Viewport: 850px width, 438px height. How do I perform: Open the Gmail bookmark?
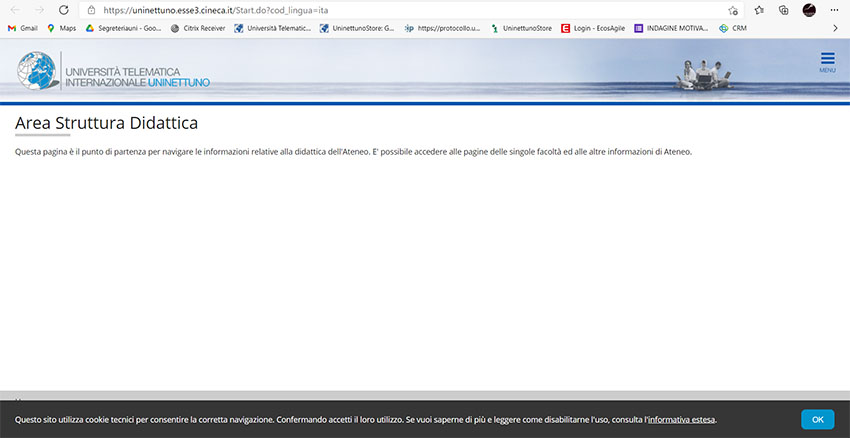pyautogui.click(x=23, y=28)
